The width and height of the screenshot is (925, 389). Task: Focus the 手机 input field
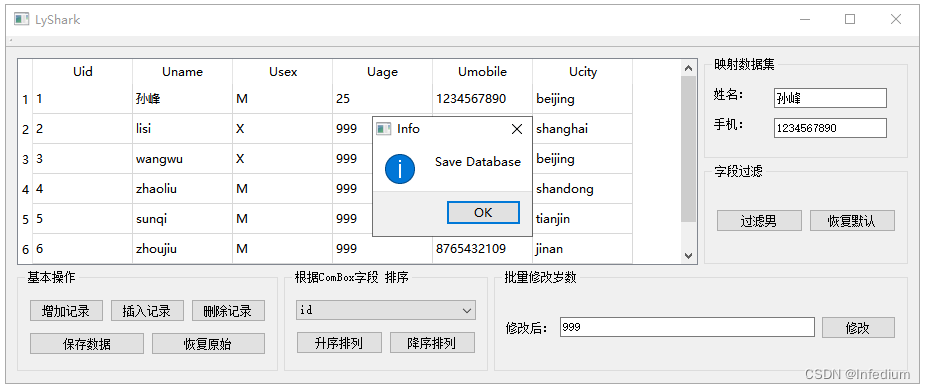click(830, 128)
